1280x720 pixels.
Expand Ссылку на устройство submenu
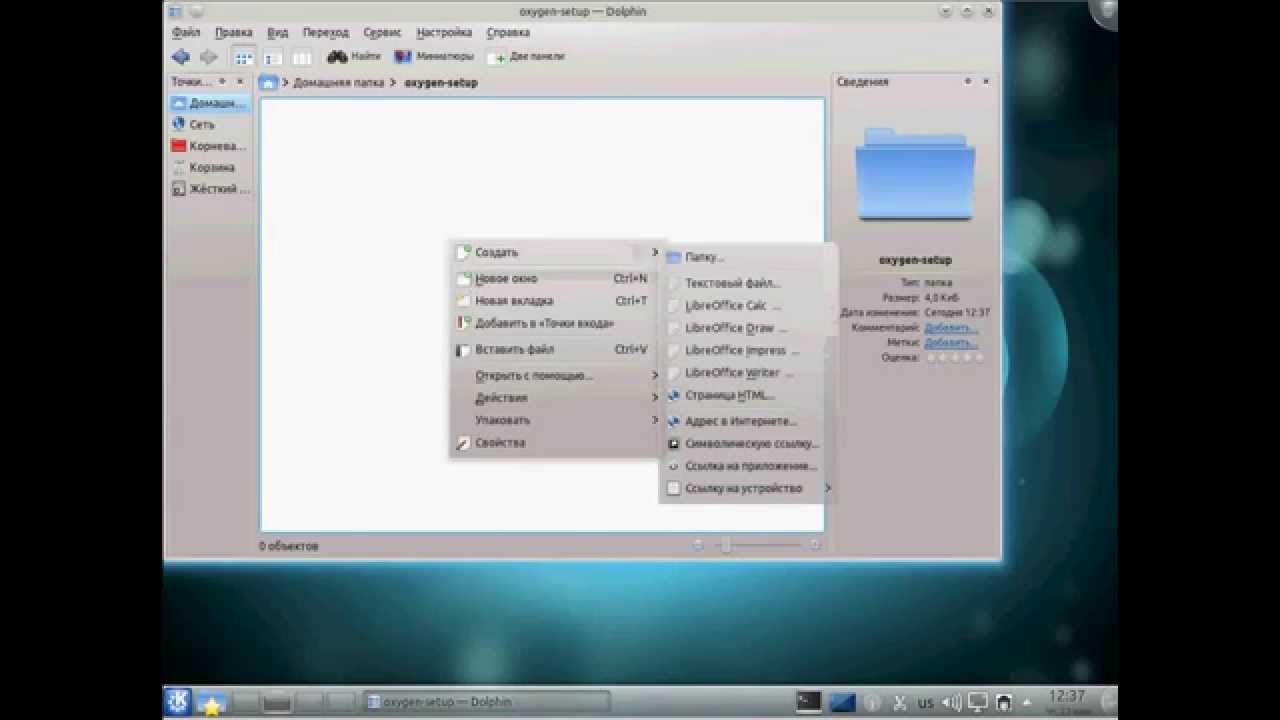(x=746, y=489)
